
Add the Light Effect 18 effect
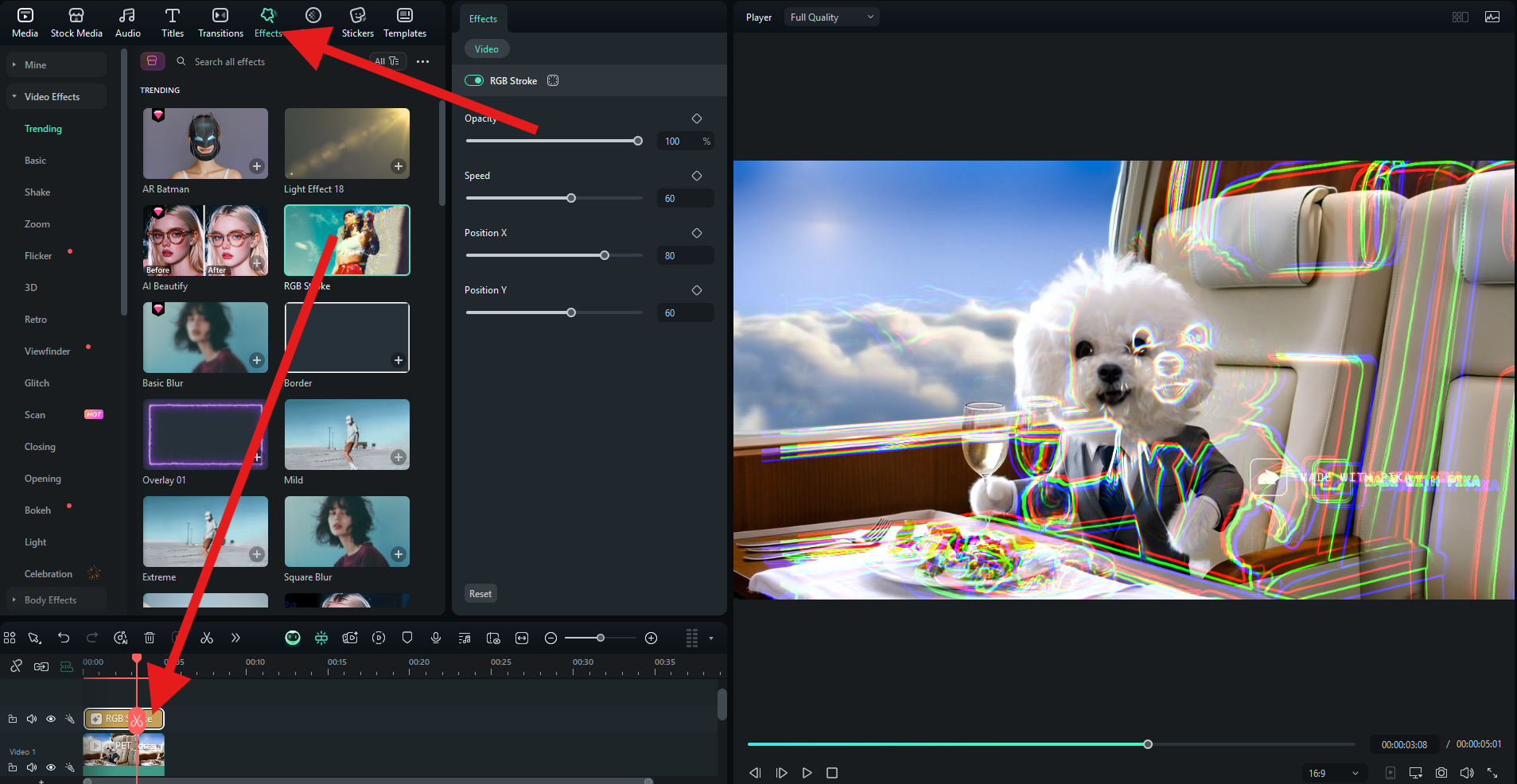click(x=398, y=166)
